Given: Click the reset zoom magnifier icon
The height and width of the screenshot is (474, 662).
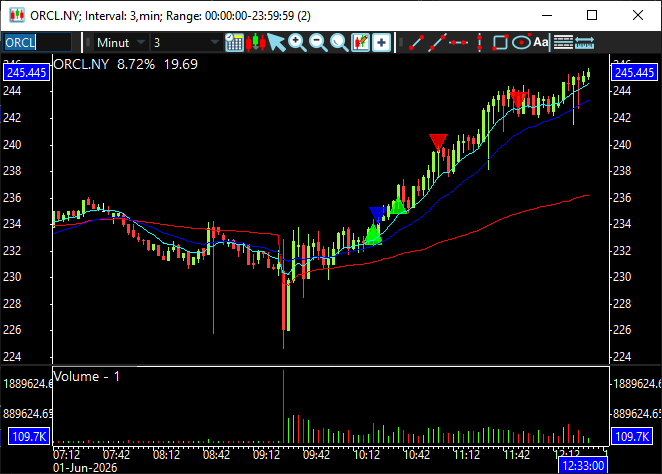Looking at the screenshot, I should coord(339,43).
